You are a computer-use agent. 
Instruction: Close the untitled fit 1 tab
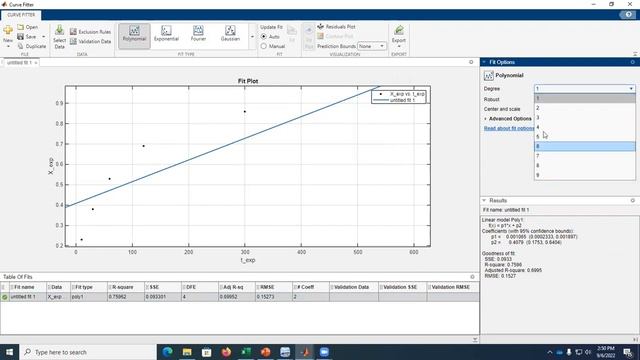pyautogui.click(x=36, y=63)
